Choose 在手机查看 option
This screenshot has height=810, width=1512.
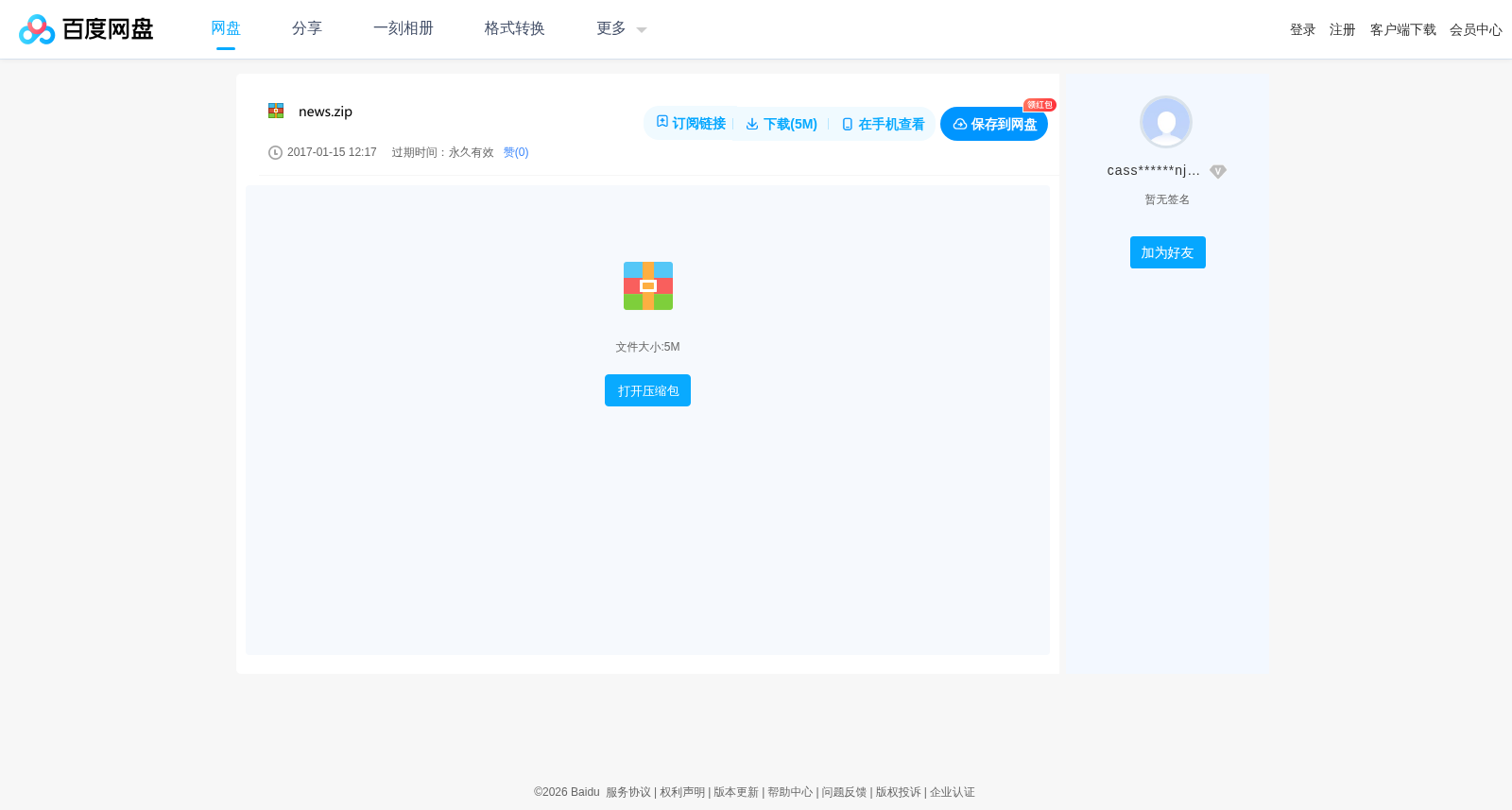883,124
